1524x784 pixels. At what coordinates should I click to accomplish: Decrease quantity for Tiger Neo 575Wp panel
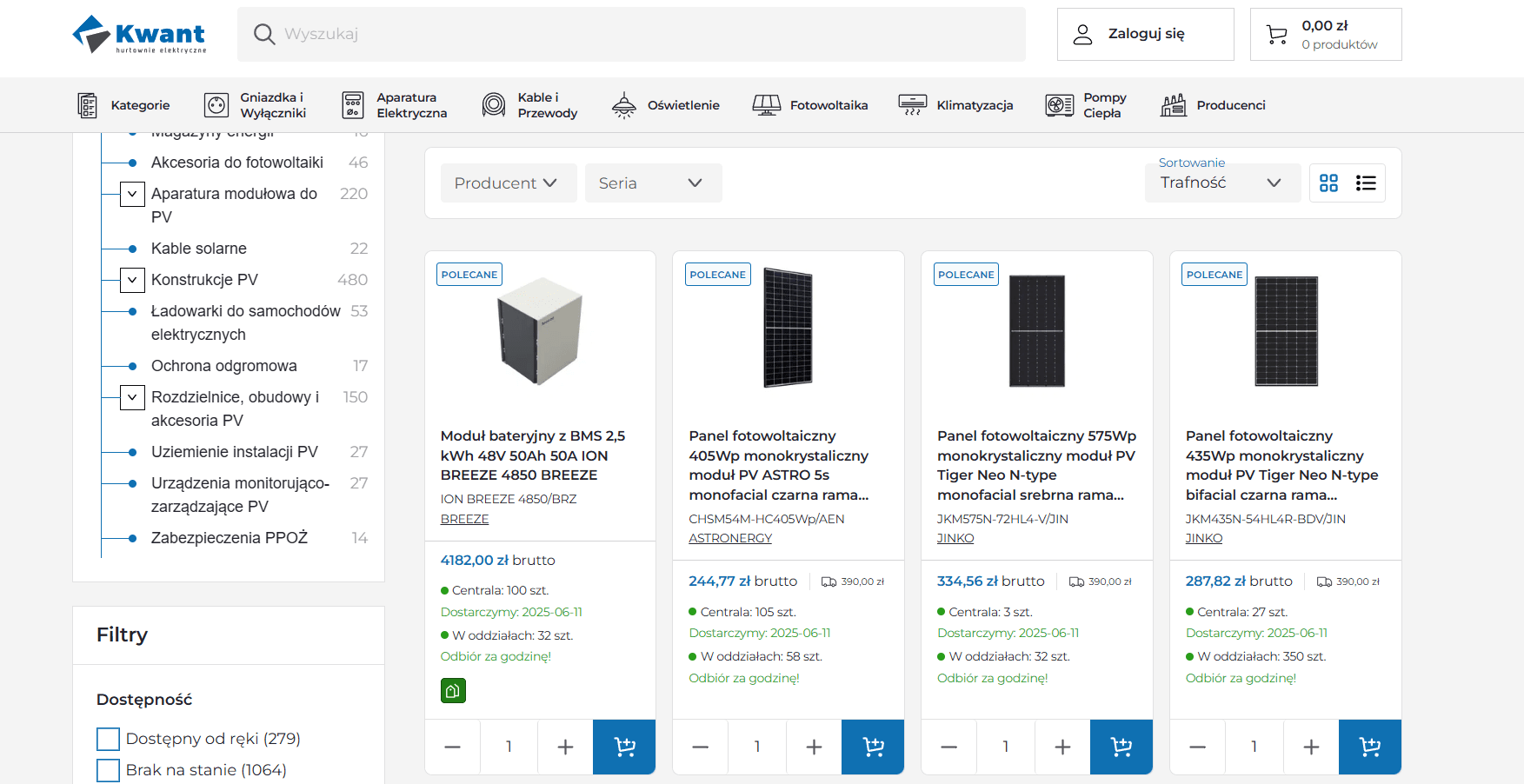tap(949, 747)
